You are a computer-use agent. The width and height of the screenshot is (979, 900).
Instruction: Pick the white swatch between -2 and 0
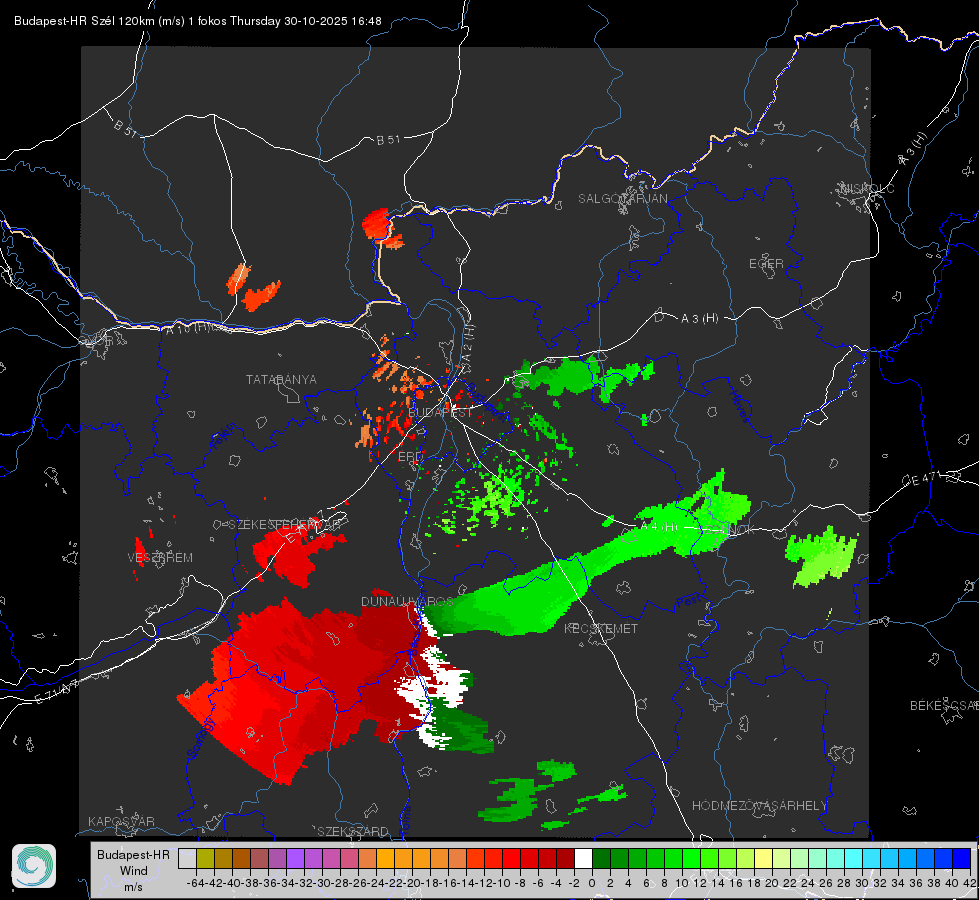[x=583, y=858]
